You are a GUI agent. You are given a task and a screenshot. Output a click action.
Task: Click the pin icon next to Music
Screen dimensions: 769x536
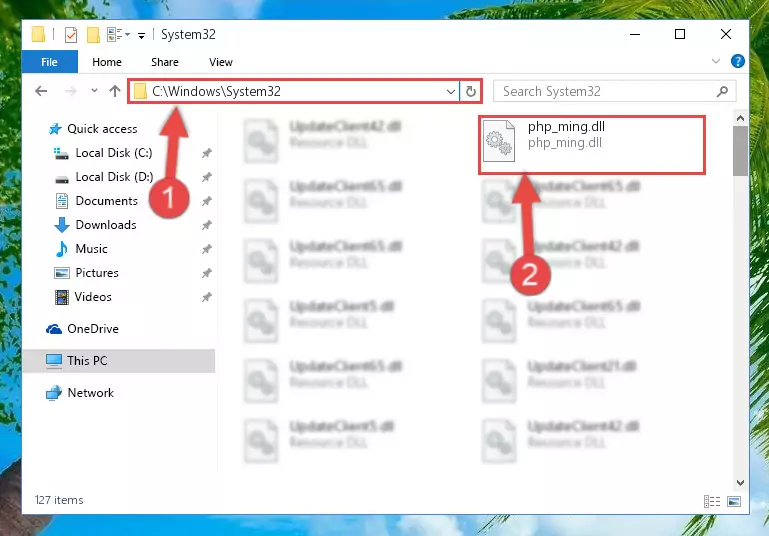click(x=206, y=249)
